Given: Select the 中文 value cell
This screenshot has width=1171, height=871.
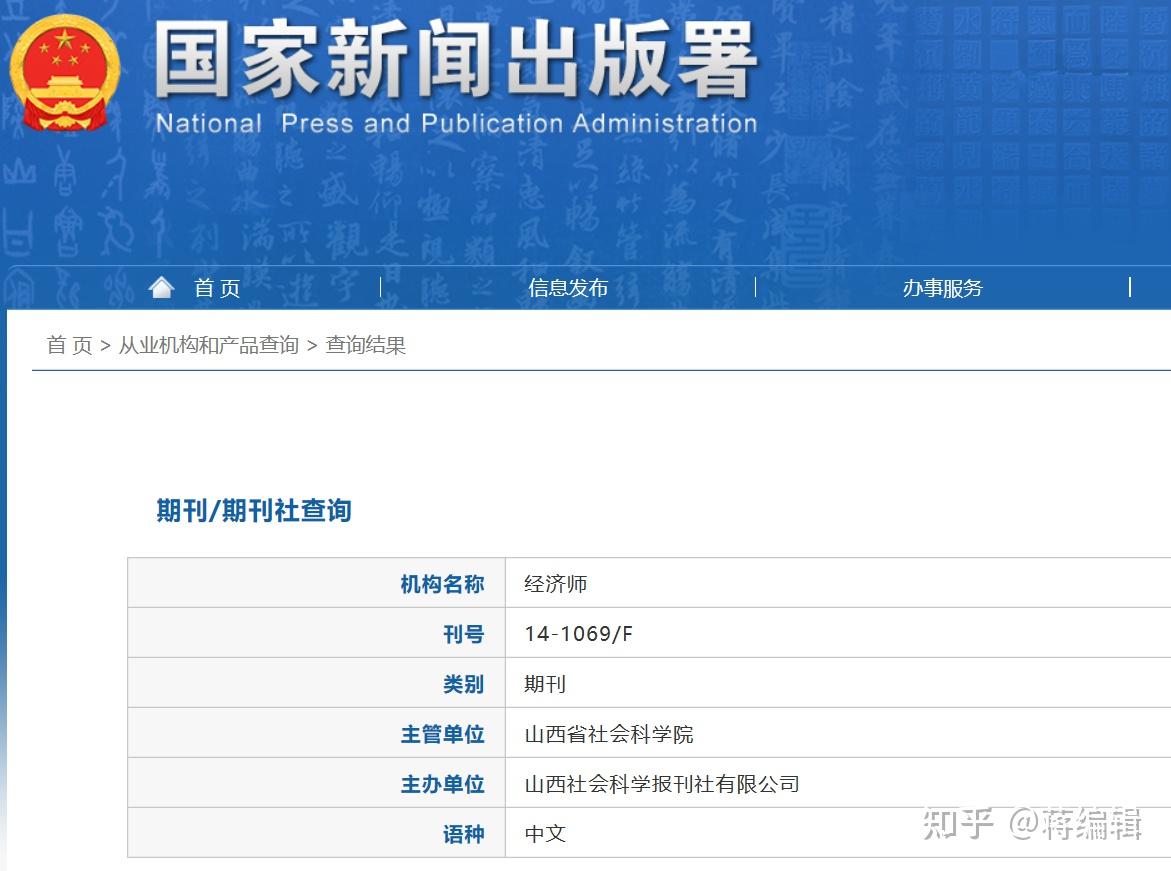Looking at the screenshot, I should [x=838, y=833].
